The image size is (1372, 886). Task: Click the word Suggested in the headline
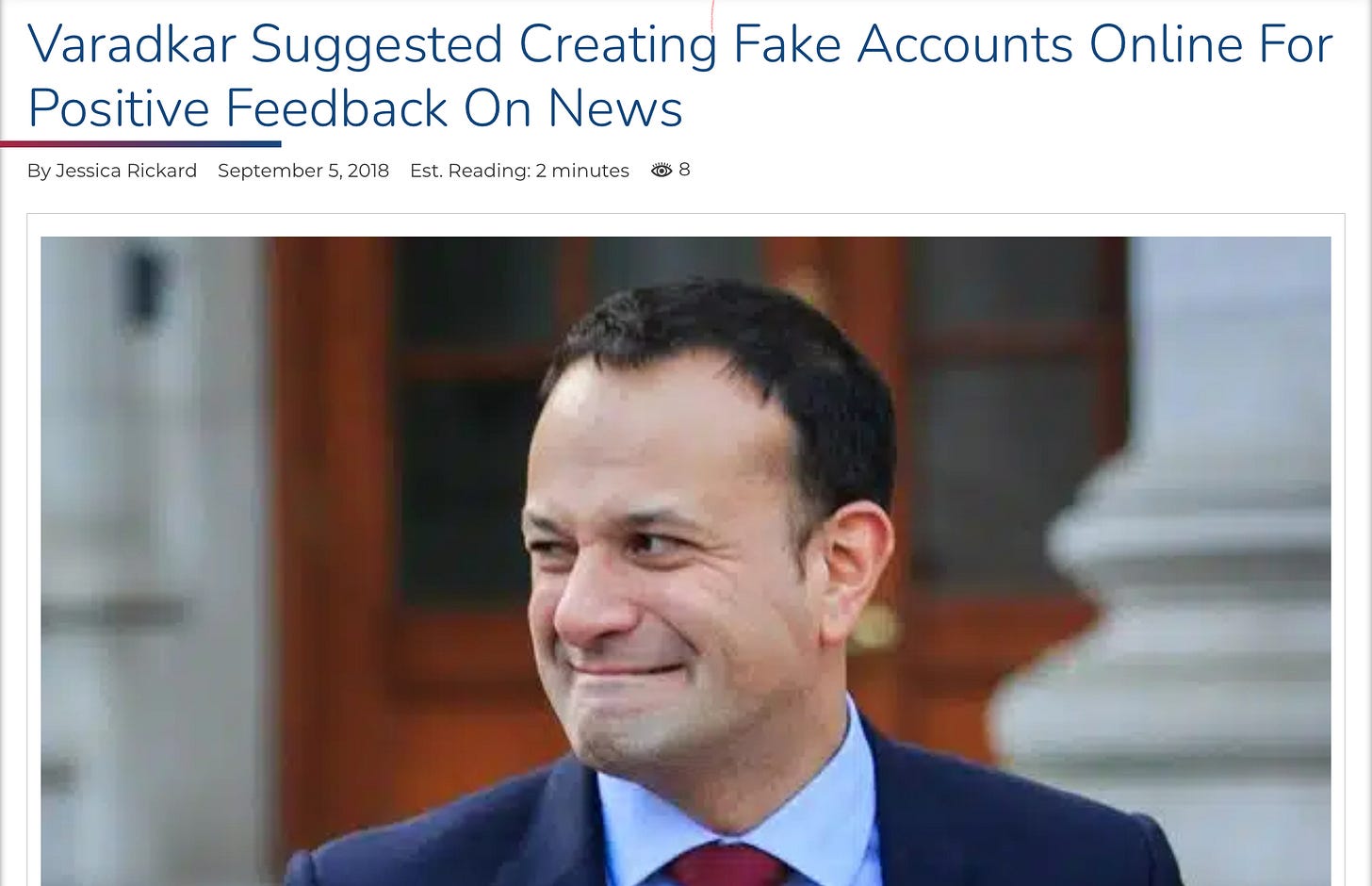tap(377, 44)
